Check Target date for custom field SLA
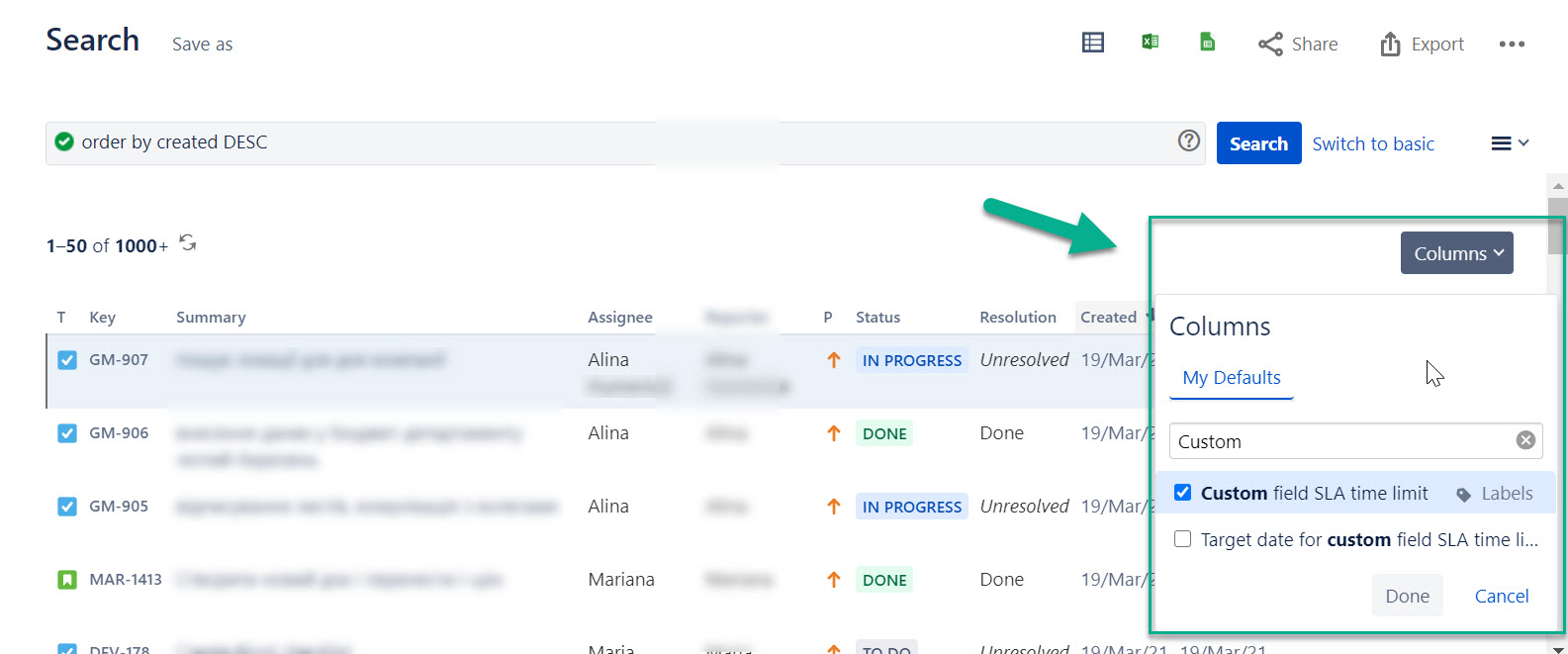This screenshot has width=1568, height=654. pyautogui.click(x=1182, y=539)
